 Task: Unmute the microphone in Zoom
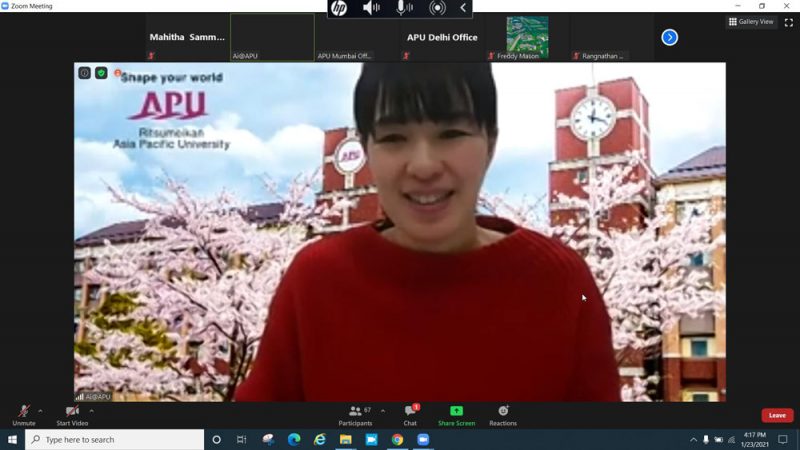tap(23, 415)
